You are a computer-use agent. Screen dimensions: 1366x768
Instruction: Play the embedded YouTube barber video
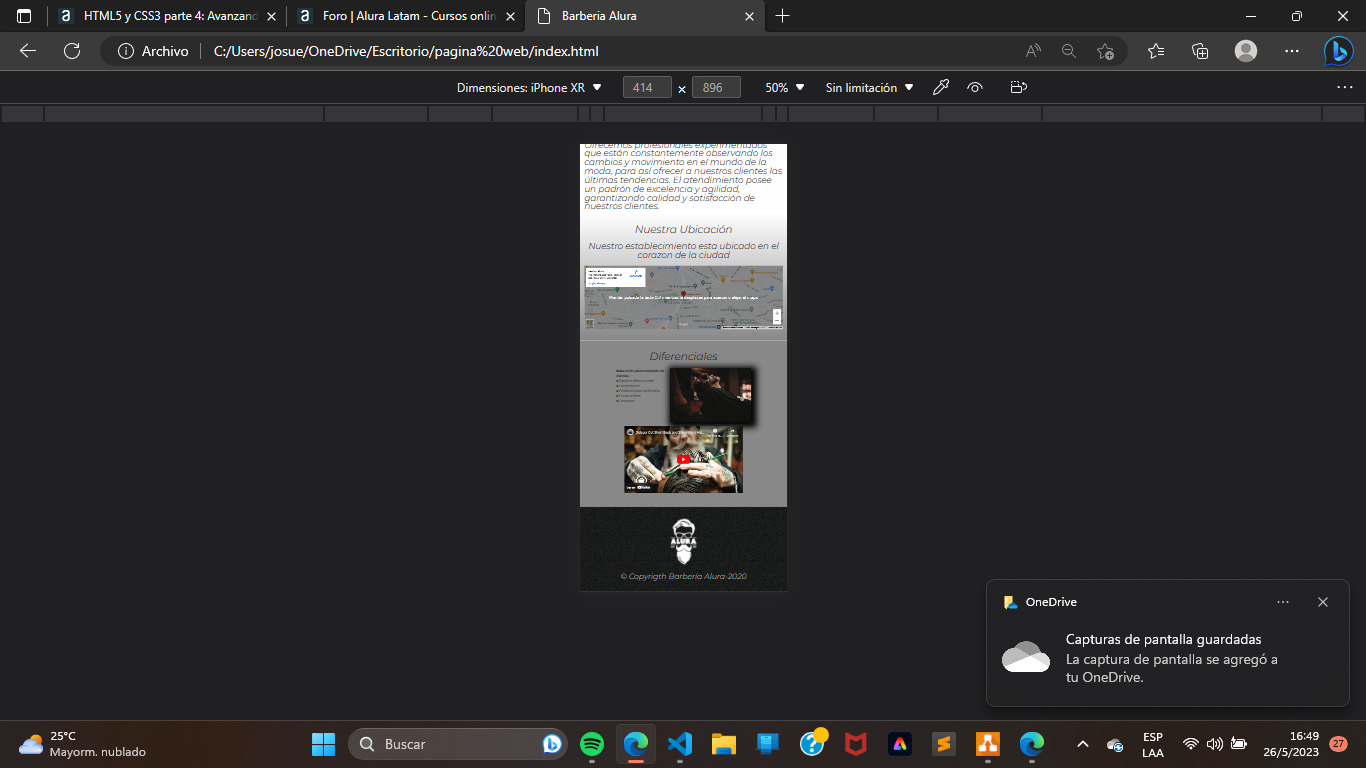[x=683, y=460]
